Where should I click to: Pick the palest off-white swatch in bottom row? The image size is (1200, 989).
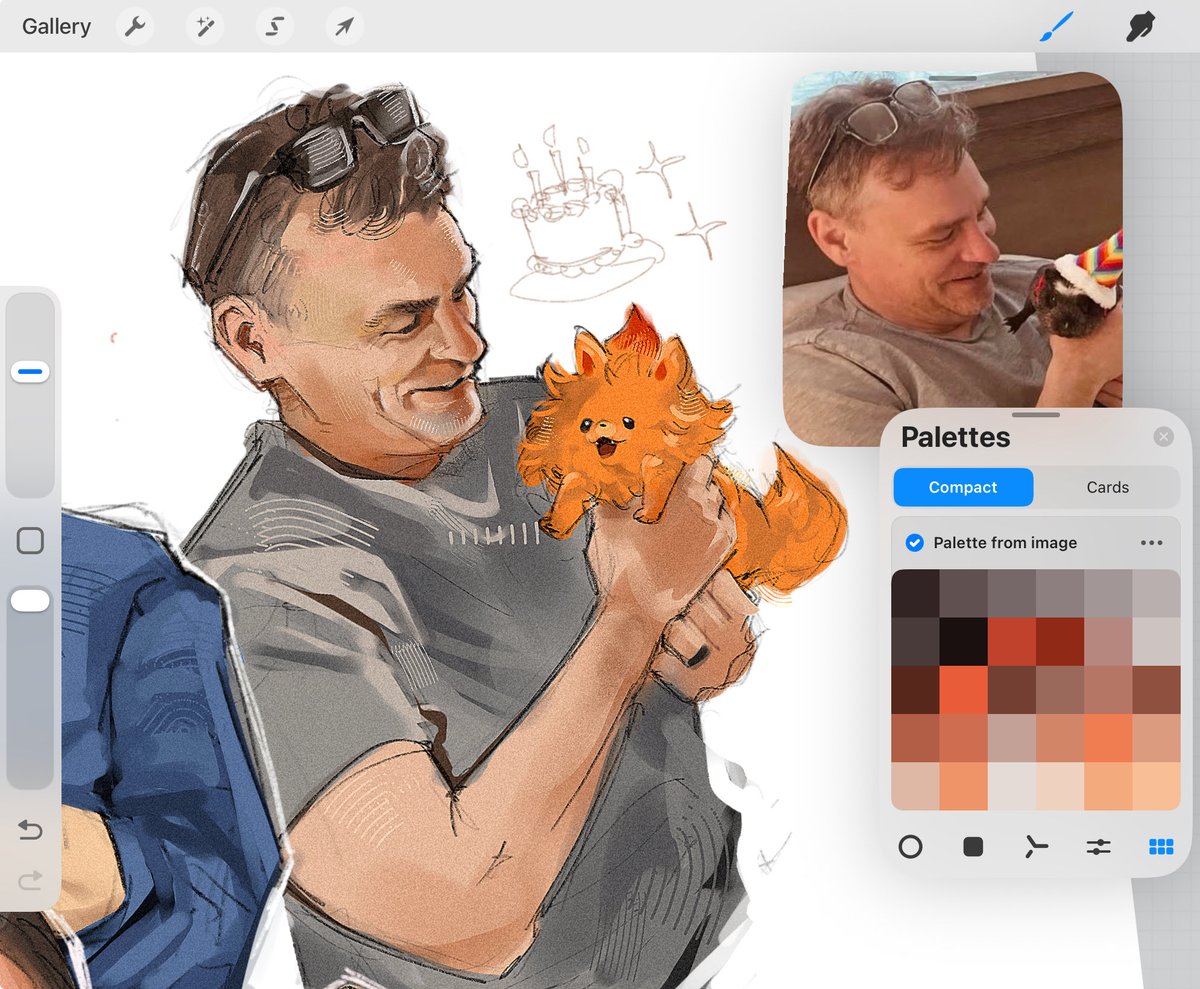pyautogui.click(x=1011, y=786)
